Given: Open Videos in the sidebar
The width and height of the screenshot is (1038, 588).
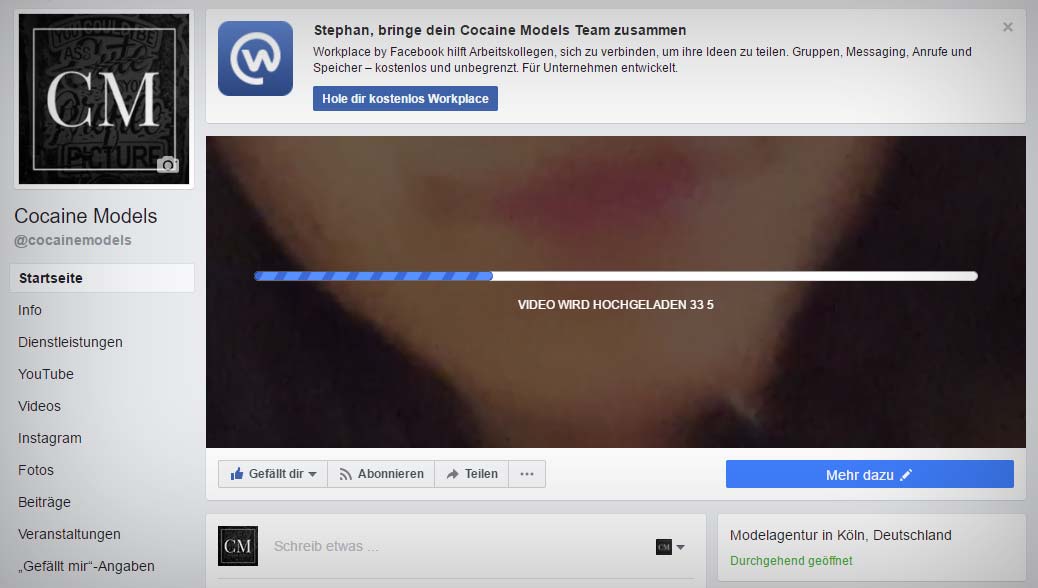Looking at the screenshot, I should point(39,406).
